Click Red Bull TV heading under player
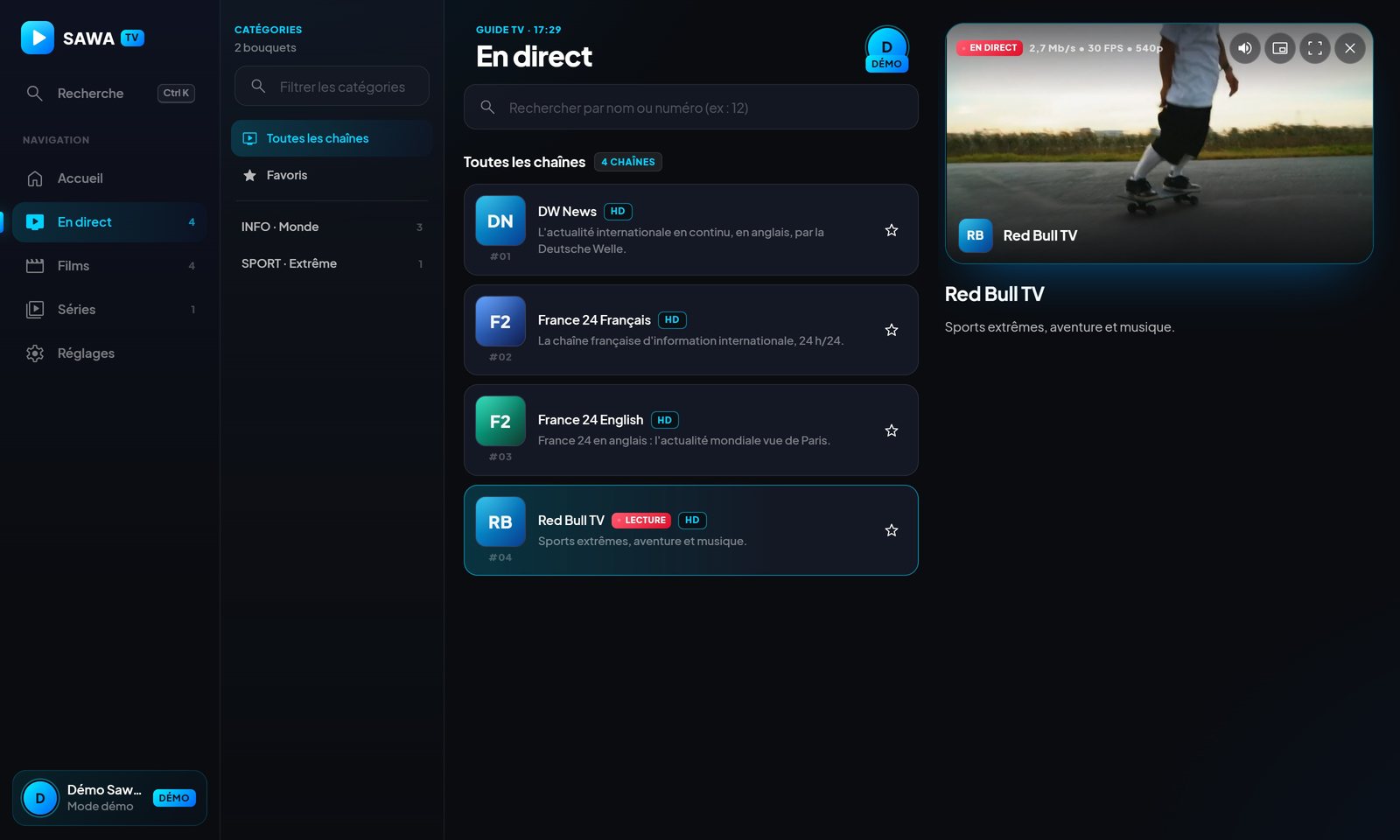1400x840 pixels. click(x=995, y=294)
